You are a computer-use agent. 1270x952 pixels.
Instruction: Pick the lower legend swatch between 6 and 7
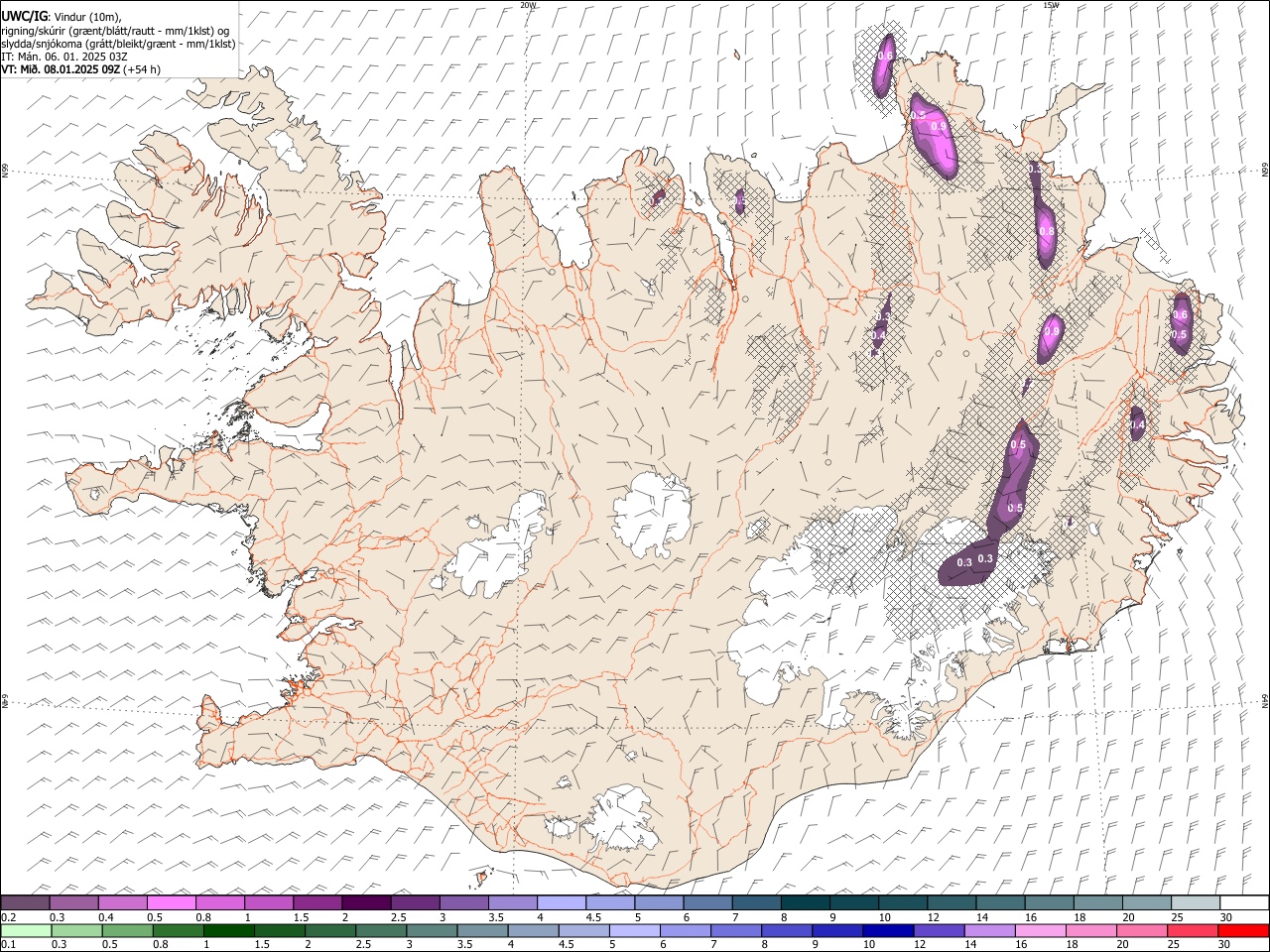point(684,930)
